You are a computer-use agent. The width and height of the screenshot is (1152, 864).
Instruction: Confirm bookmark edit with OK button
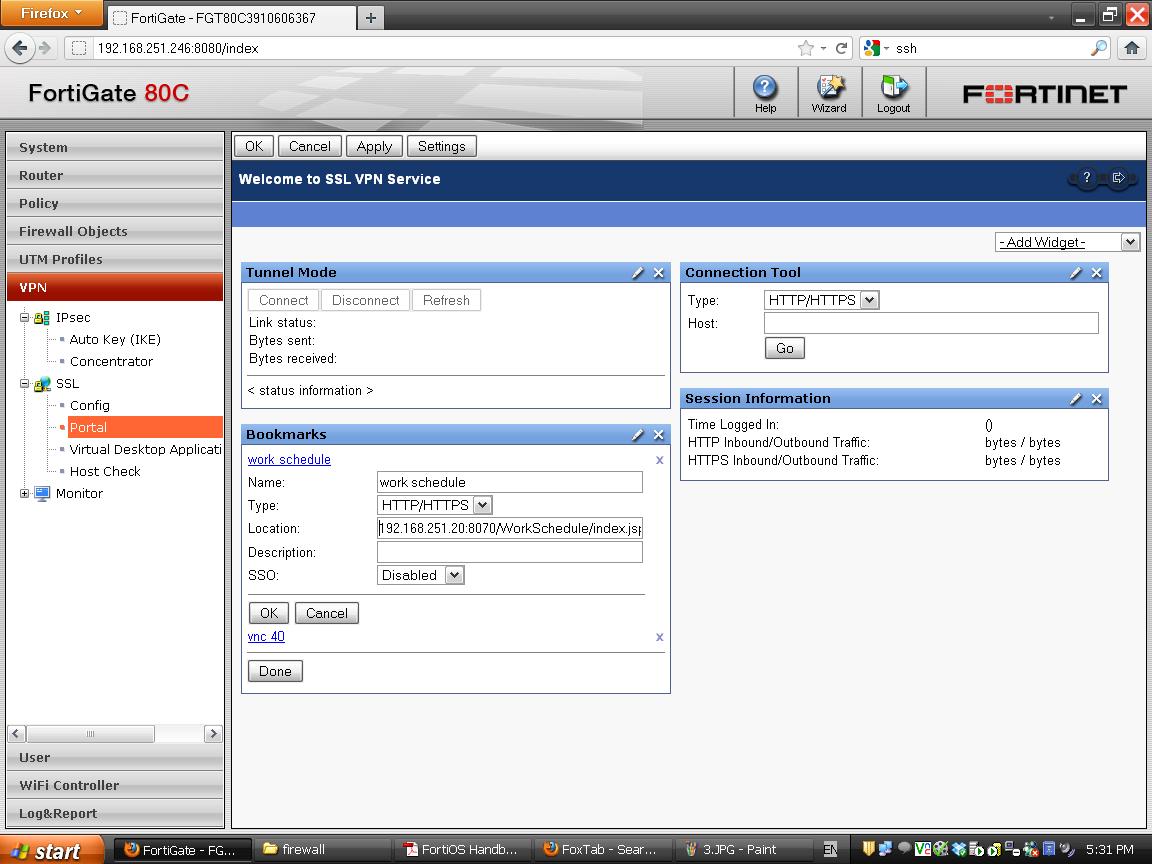[269, 613]
